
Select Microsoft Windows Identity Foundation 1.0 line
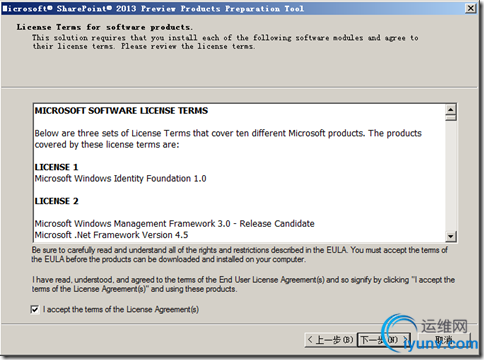coord(120,179)
